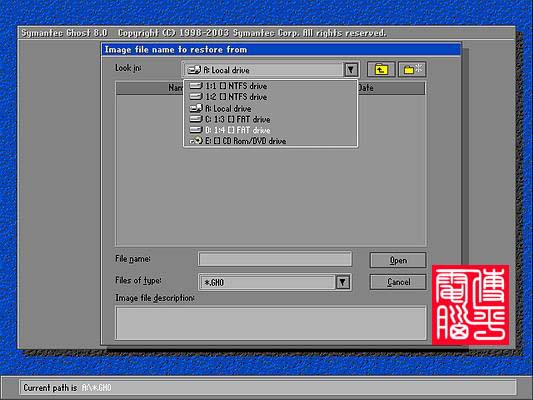Click the File name input field
The width and height of the screenshot is (533, 400).
coord(275,259)
